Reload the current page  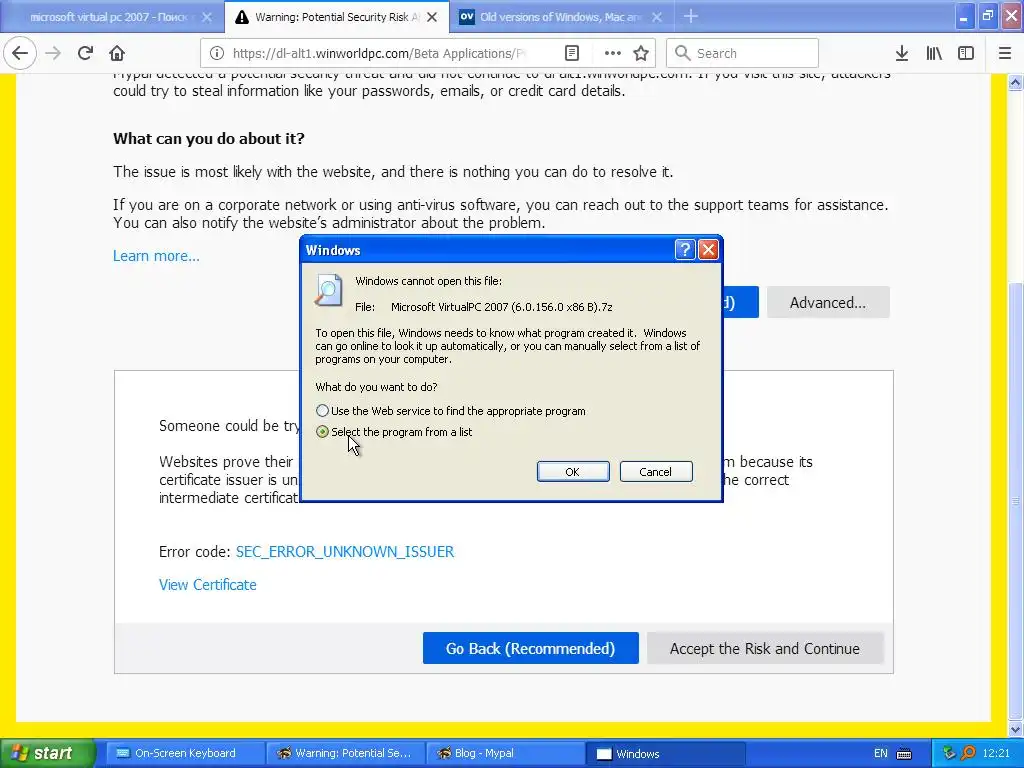85,53
